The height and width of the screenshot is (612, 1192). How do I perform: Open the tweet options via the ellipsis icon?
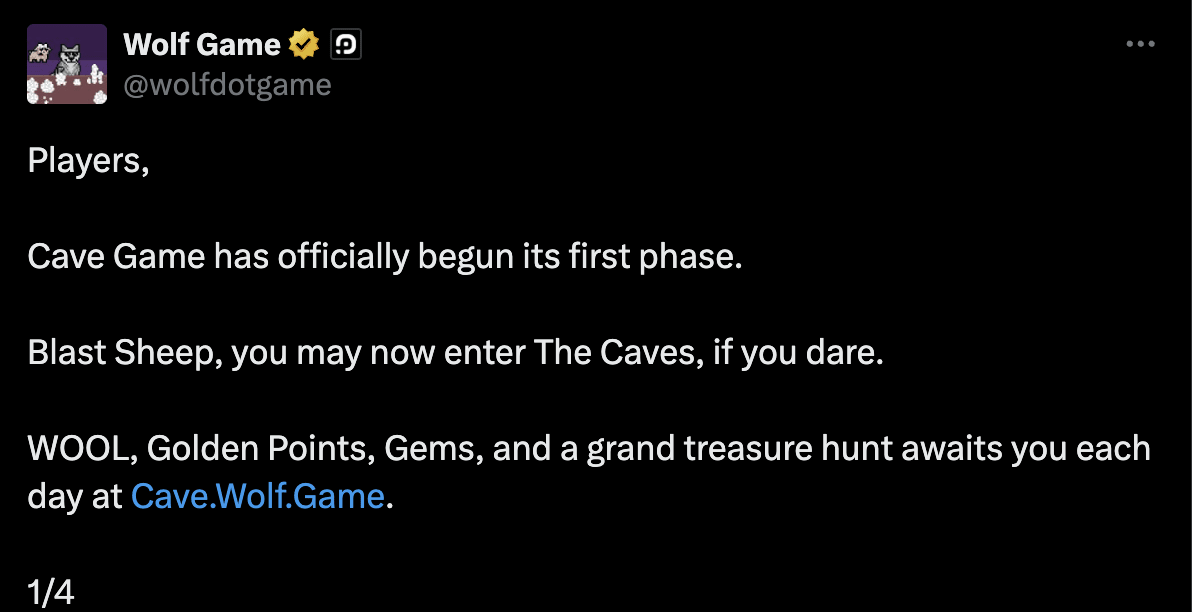[x=1140, y=43]
